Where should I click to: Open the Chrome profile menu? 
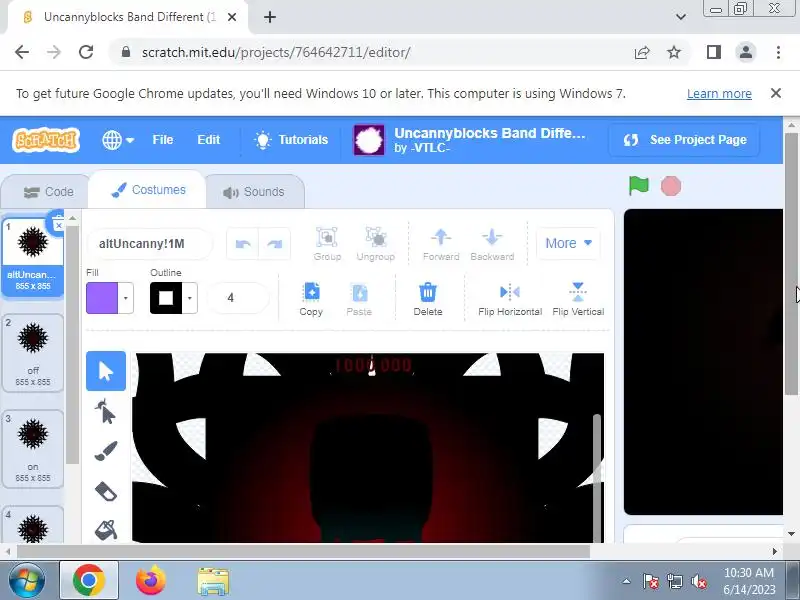(x=745, y=52)
